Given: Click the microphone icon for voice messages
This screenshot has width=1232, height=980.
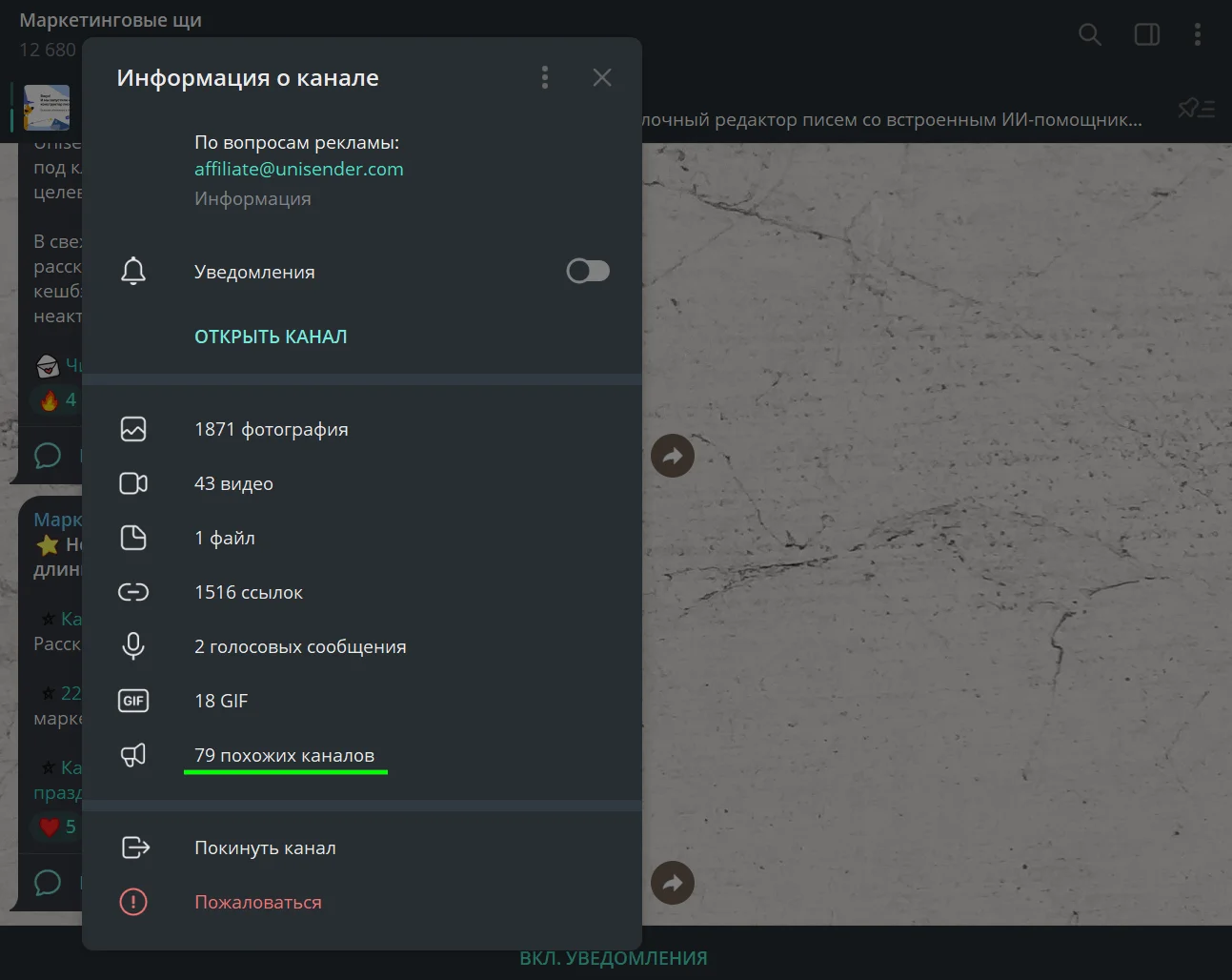Looking at the screenshot, I should [133, 646].
